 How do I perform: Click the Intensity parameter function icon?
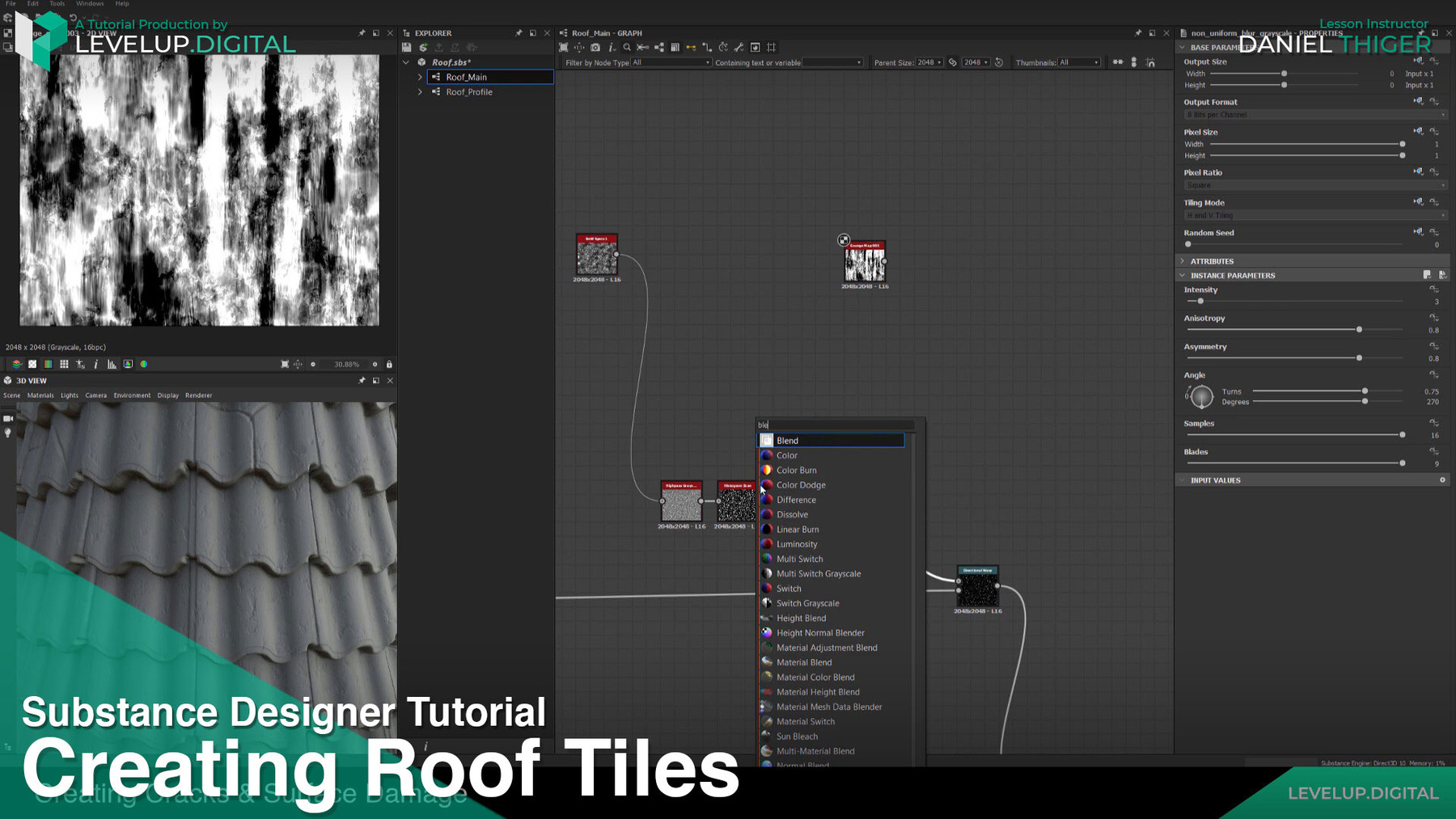point(1434,289)
